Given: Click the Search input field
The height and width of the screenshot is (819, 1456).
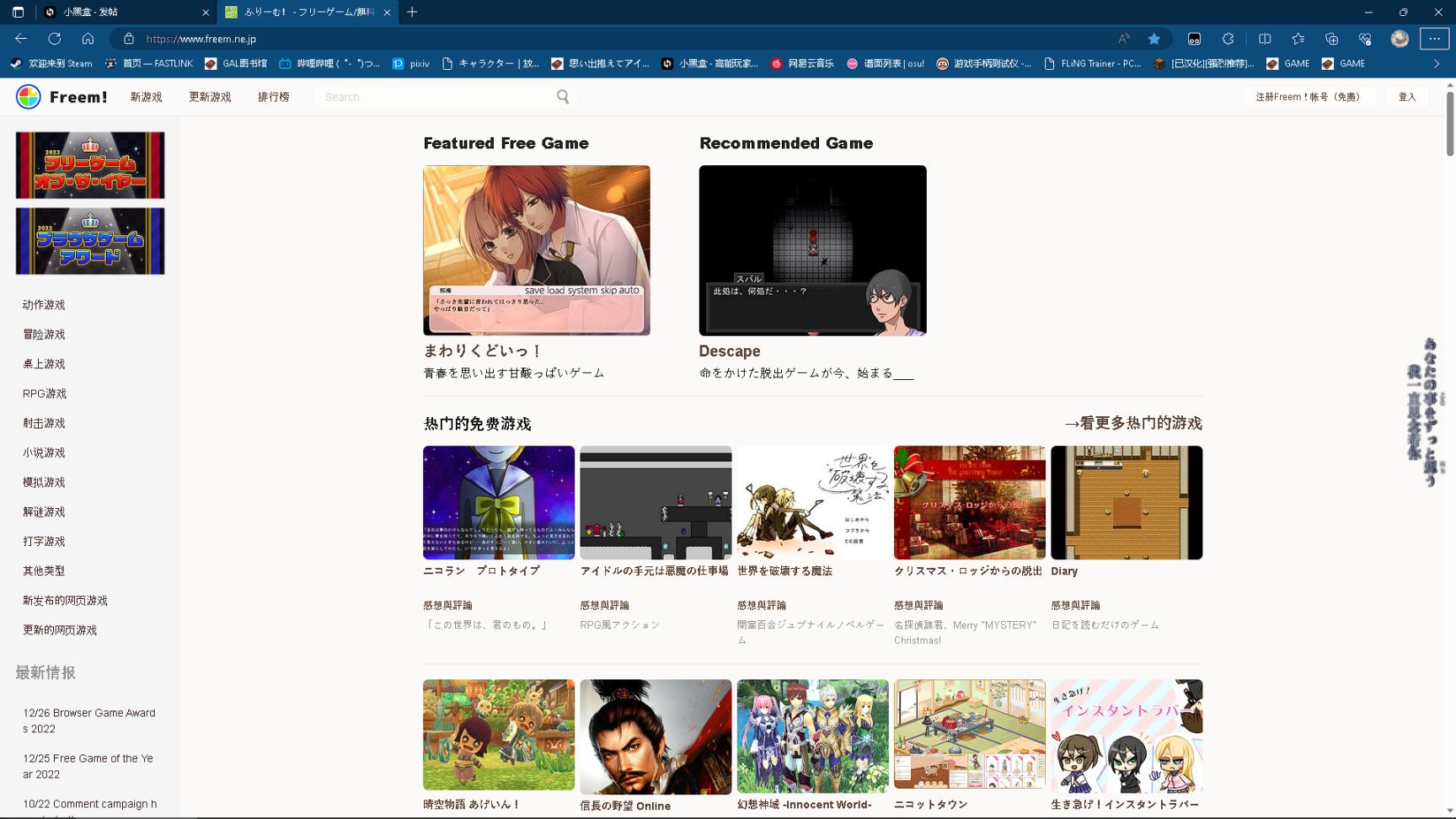Looking at the screenshot, I should click(x=434, y=97).
